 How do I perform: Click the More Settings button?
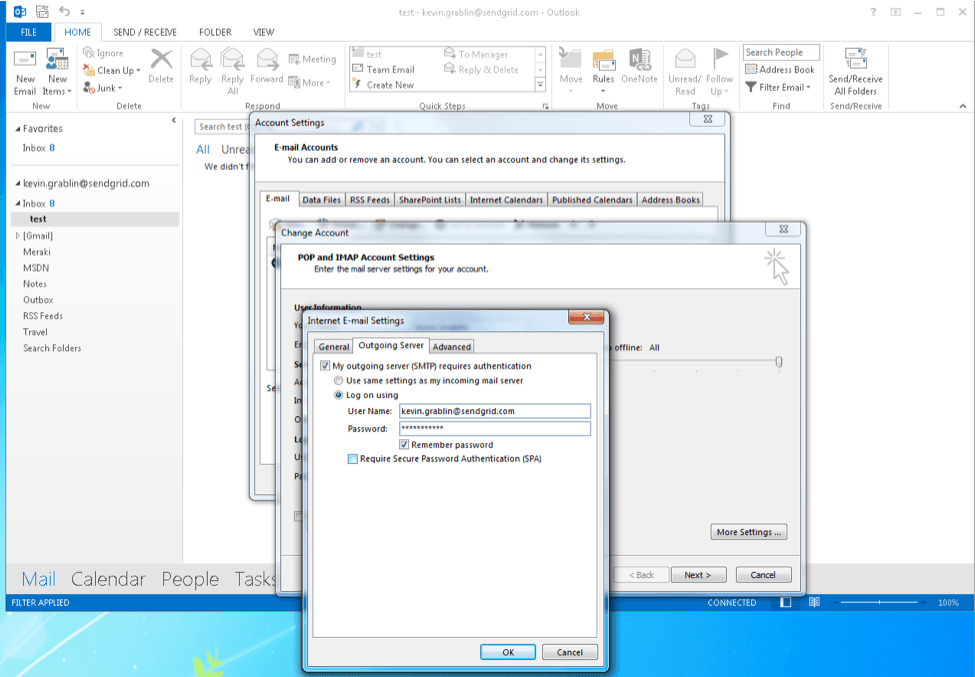coord(748,531)
